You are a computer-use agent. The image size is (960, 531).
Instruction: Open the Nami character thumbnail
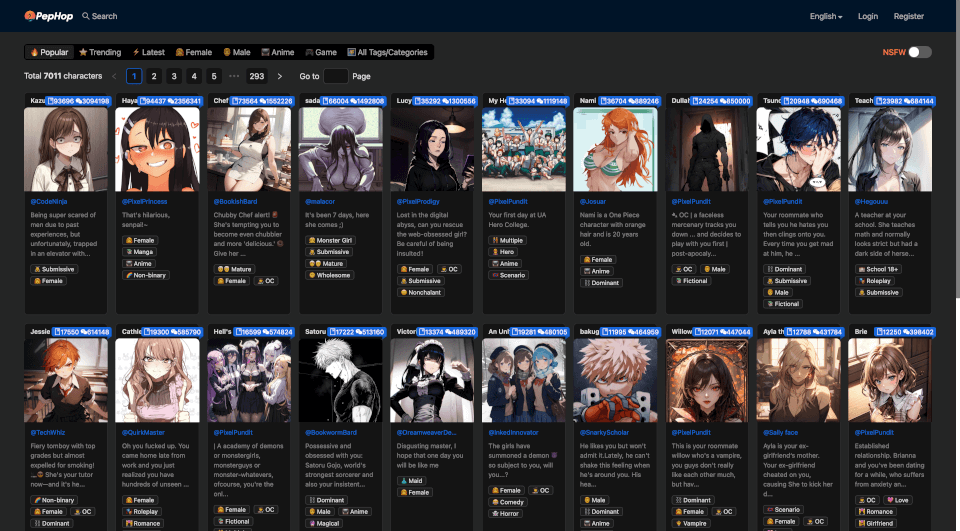point(615,149)
